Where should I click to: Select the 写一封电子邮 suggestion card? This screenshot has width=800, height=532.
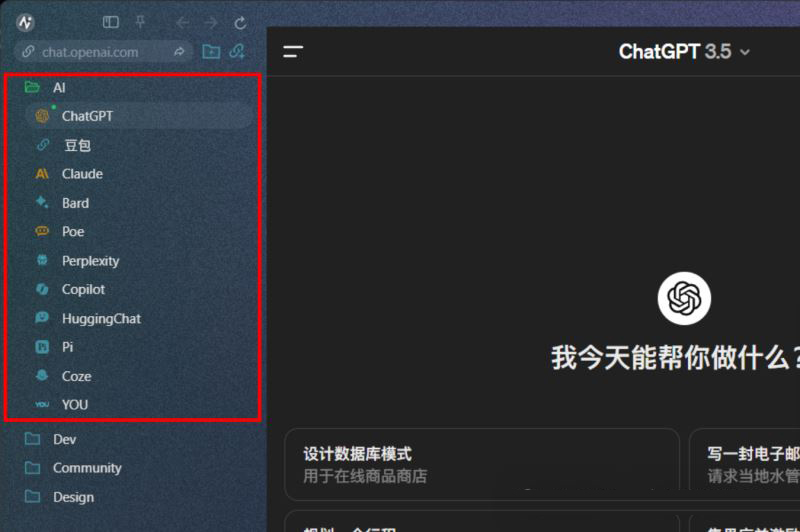[x=745, y=465]
